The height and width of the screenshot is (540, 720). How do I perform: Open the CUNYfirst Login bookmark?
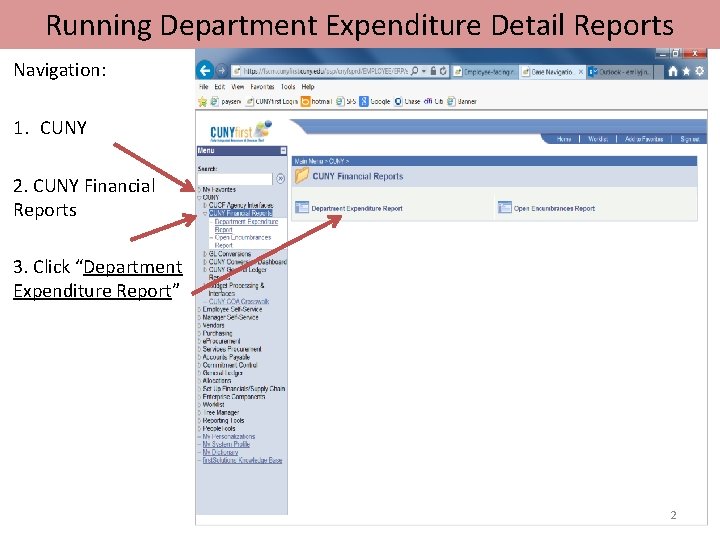pyautogui.click(x=272, y=101)
